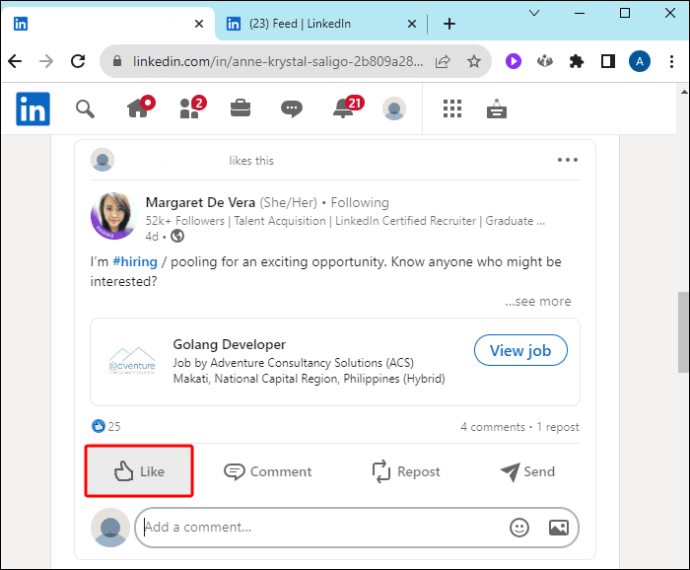Screen dimensions: 690x570
Task: Expand post text with see more
Action: coord(538,302)
